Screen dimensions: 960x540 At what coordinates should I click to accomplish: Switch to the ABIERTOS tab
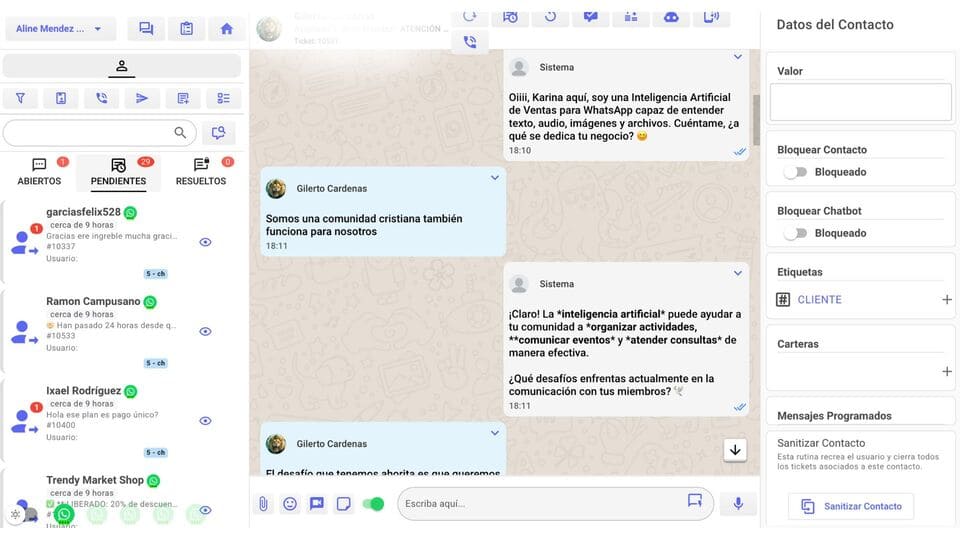click(39, 172)
